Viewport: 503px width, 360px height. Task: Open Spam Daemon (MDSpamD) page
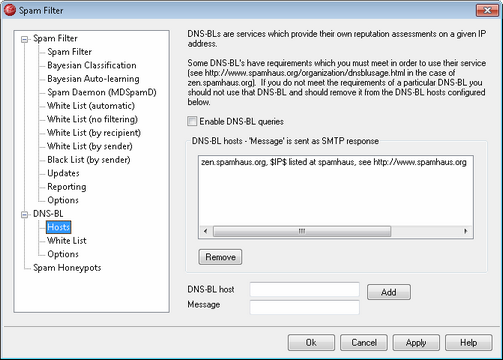102,92
